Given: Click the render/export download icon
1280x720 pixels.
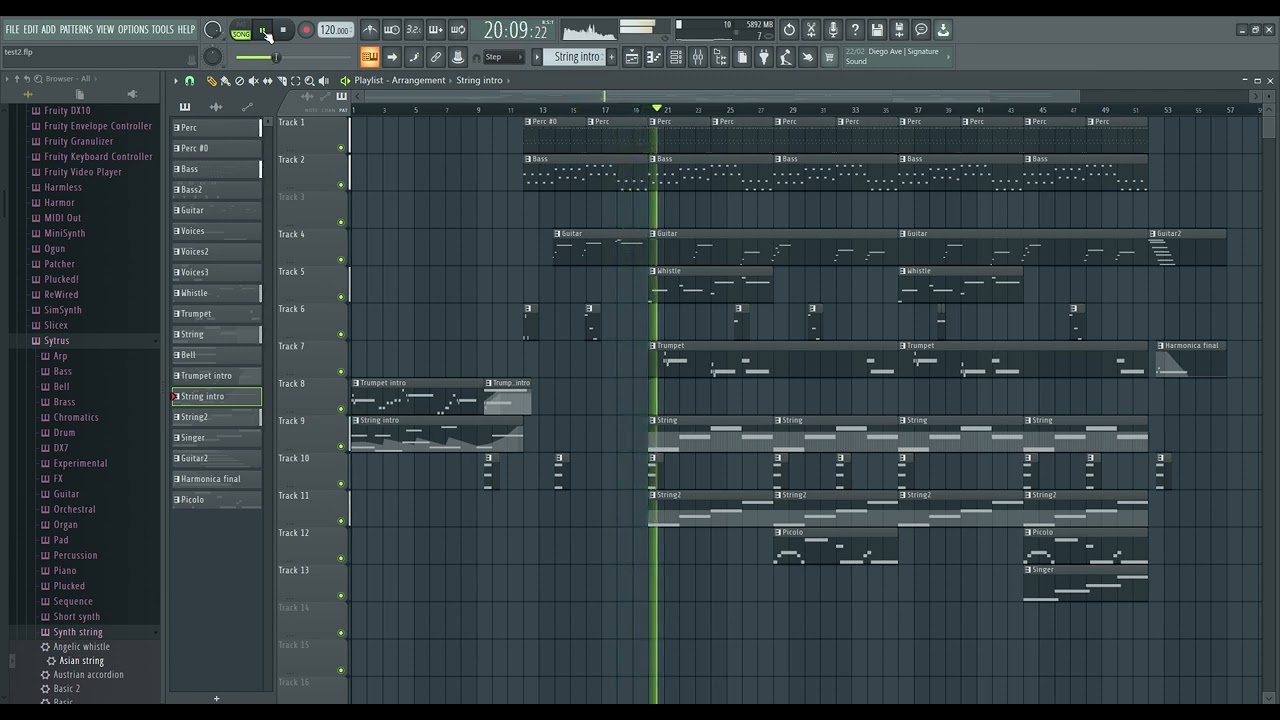Looking at the screenshot, I should coord(943,30).
